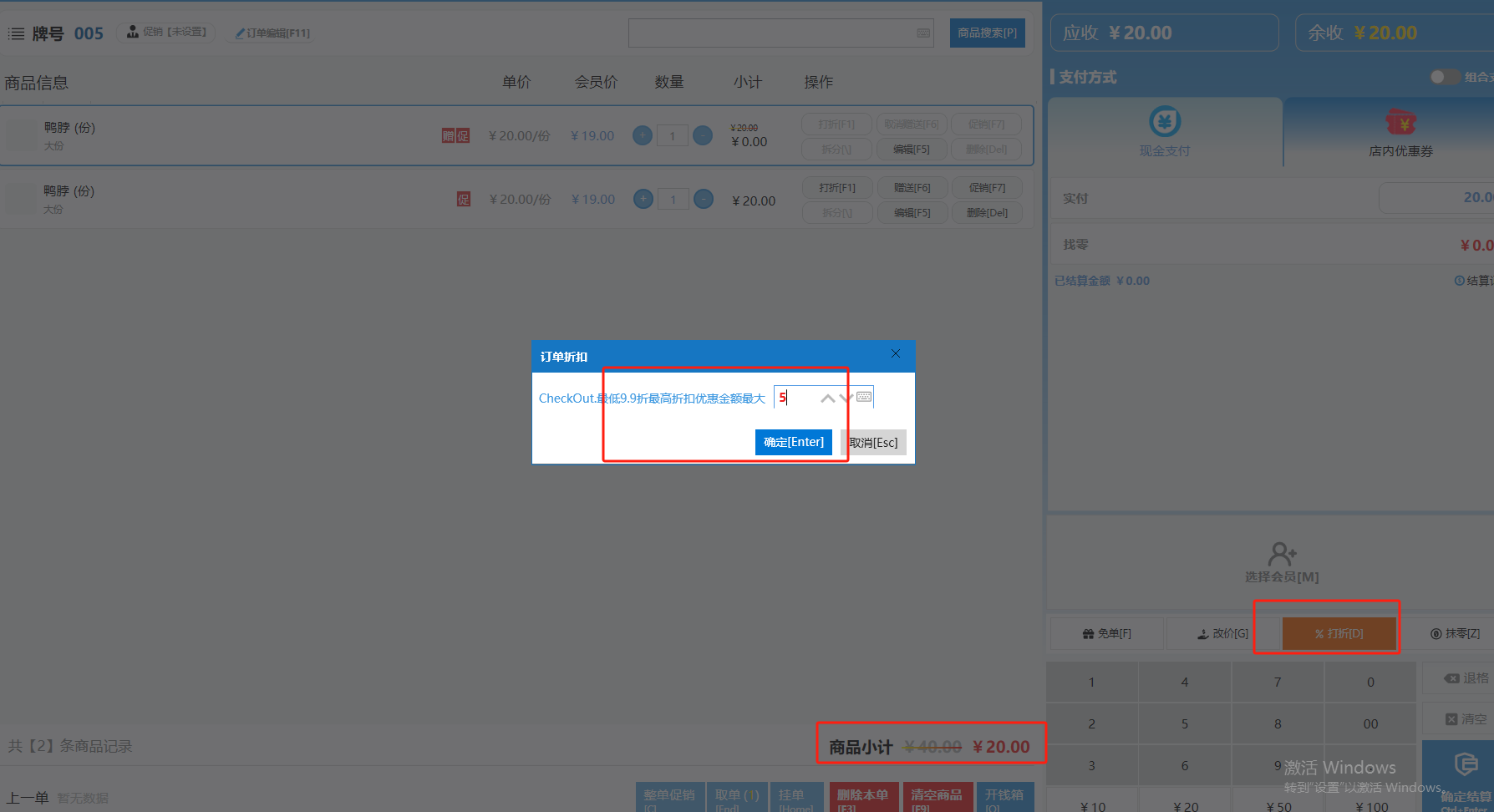Open the hamburger menu beside 牌号

click(16, 33)
